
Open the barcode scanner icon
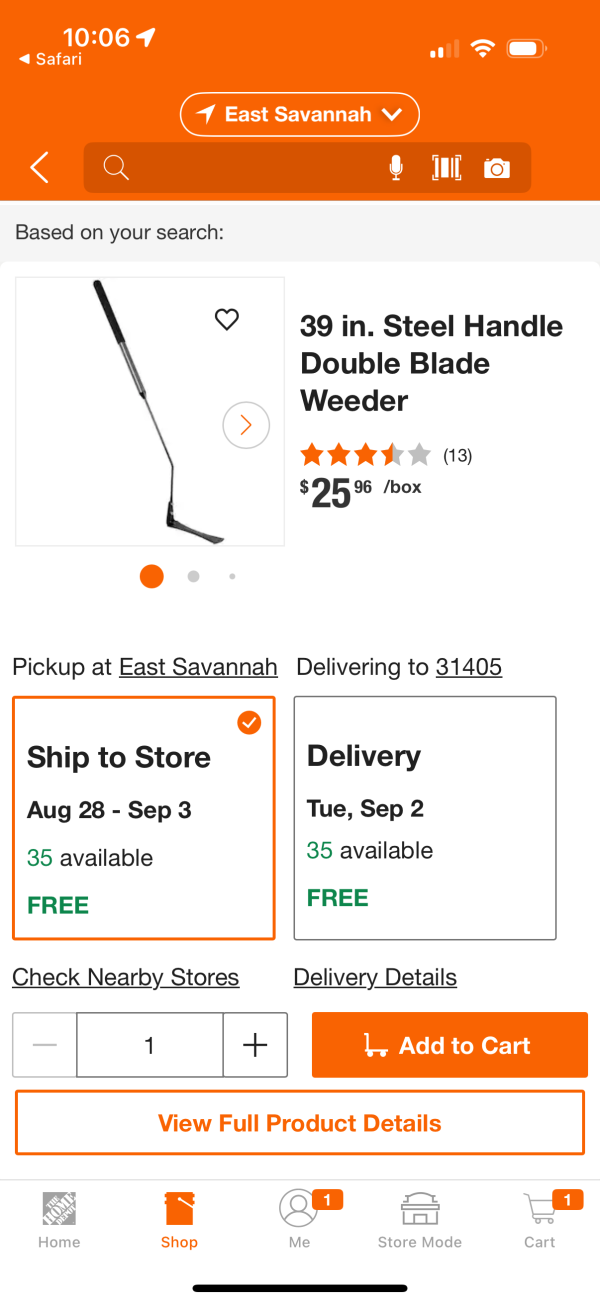click(x=446, y=168)
